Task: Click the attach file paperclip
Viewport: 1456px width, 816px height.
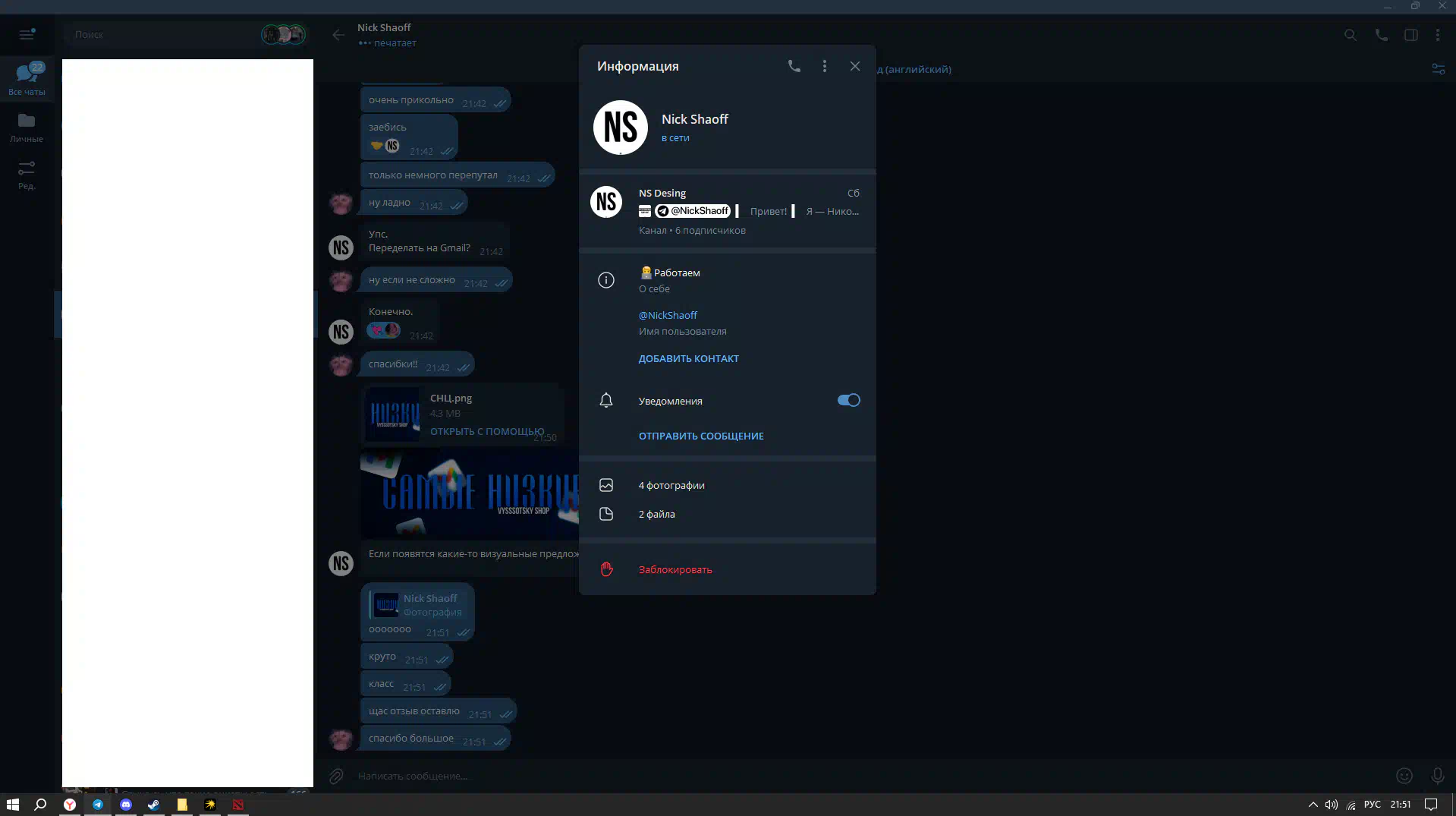Action: (x=336, y=776)
